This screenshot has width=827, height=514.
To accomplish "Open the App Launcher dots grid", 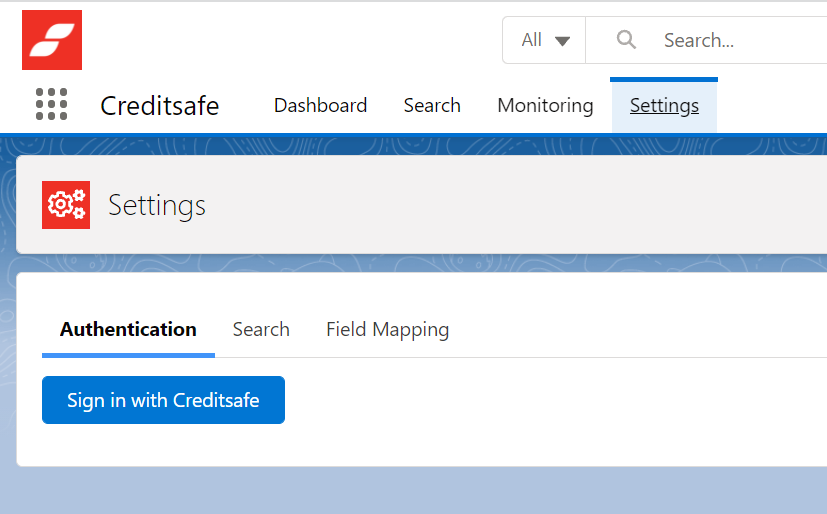I will 51,104.
